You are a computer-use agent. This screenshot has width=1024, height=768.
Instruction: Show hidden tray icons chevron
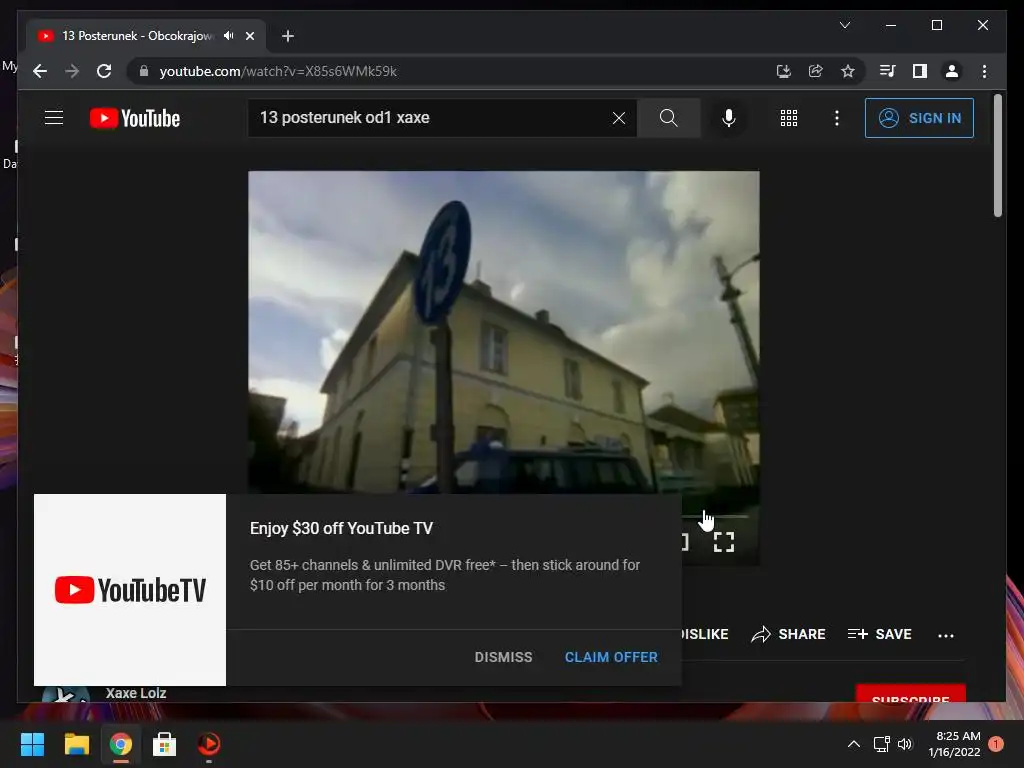pyautogui.click(x=854, y=744)
